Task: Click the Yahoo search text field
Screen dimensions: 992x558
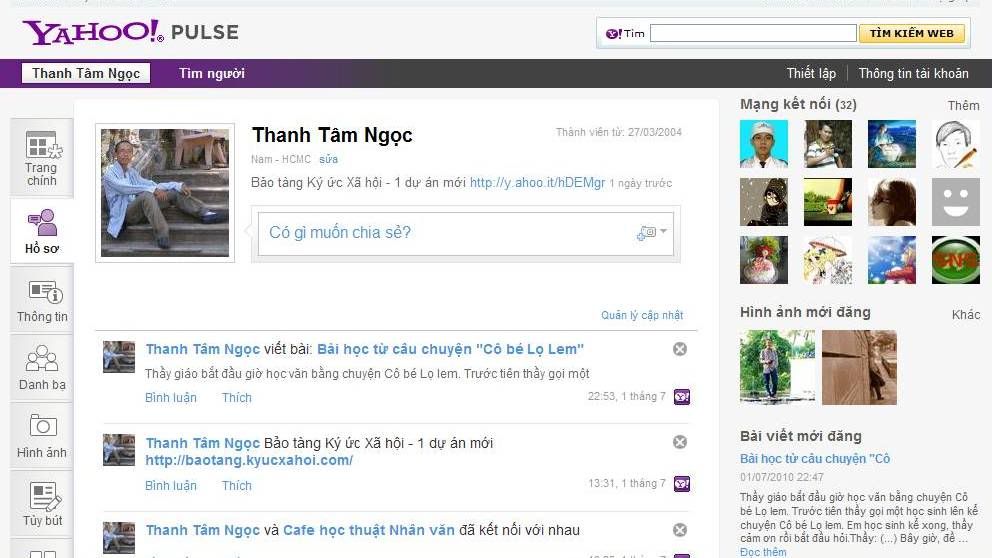Action: pos(752,34)
